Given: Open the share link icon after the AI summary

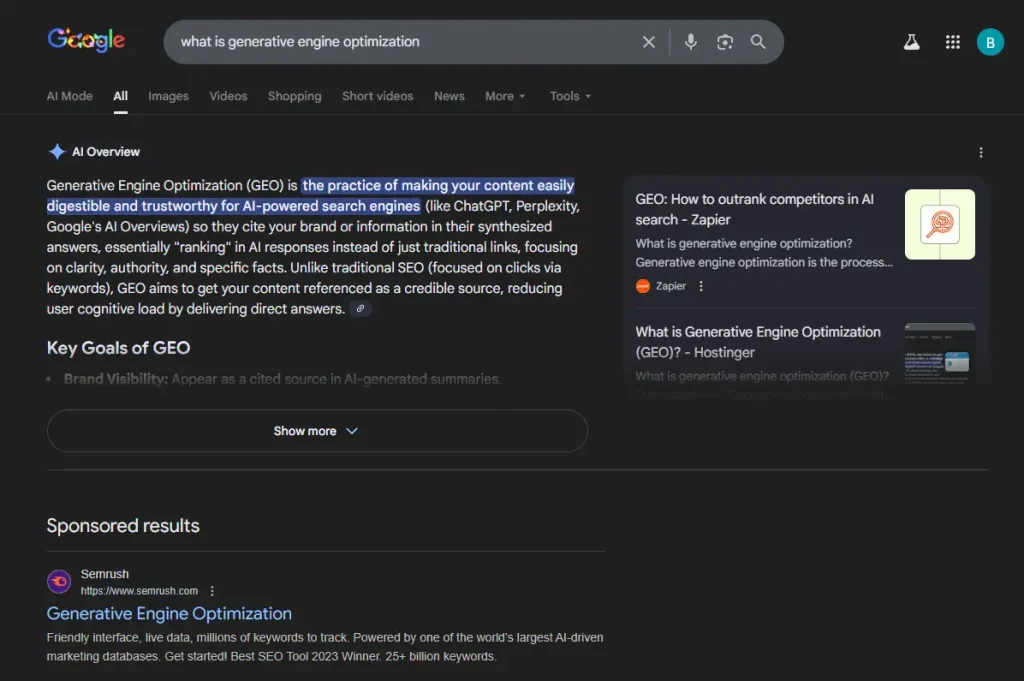Looking at the screenshot, I should [360, 308].
